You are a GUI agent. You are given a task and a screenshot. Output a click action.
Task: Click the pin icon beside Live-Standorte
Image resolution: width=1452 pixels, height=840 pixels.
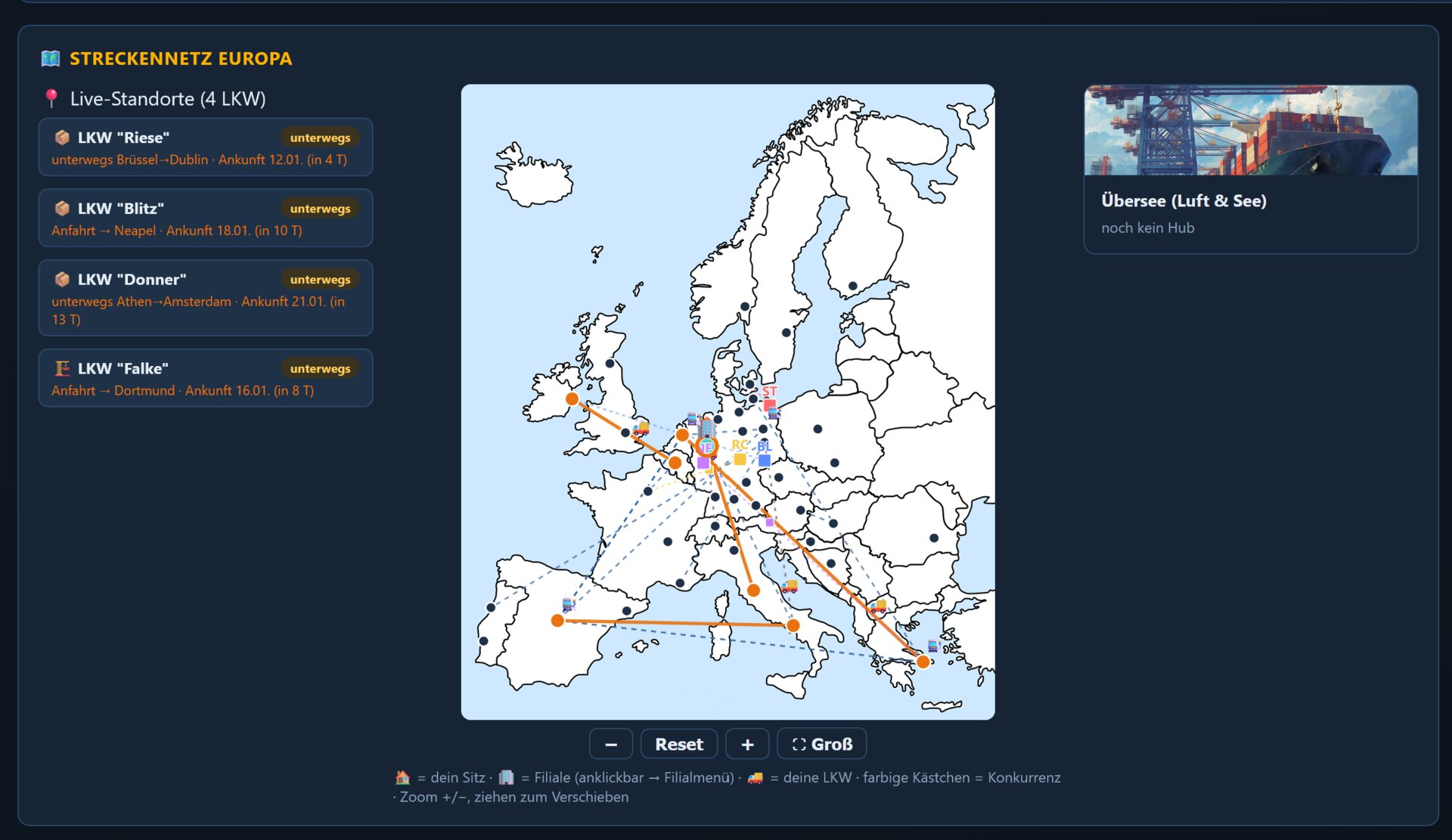51,98
